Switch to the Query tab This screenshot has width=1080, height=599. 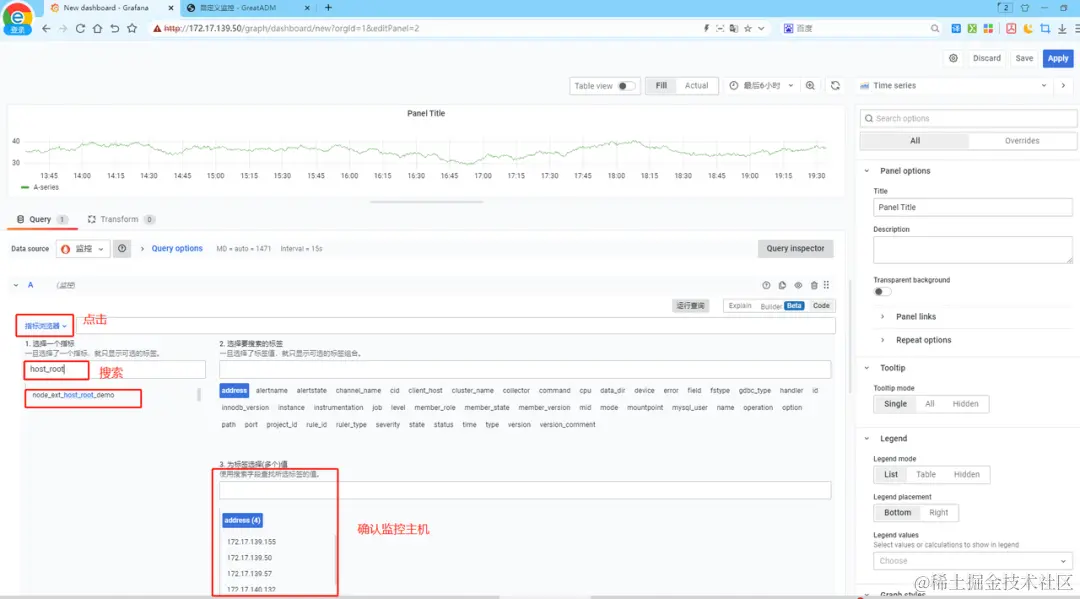[41, 220]
